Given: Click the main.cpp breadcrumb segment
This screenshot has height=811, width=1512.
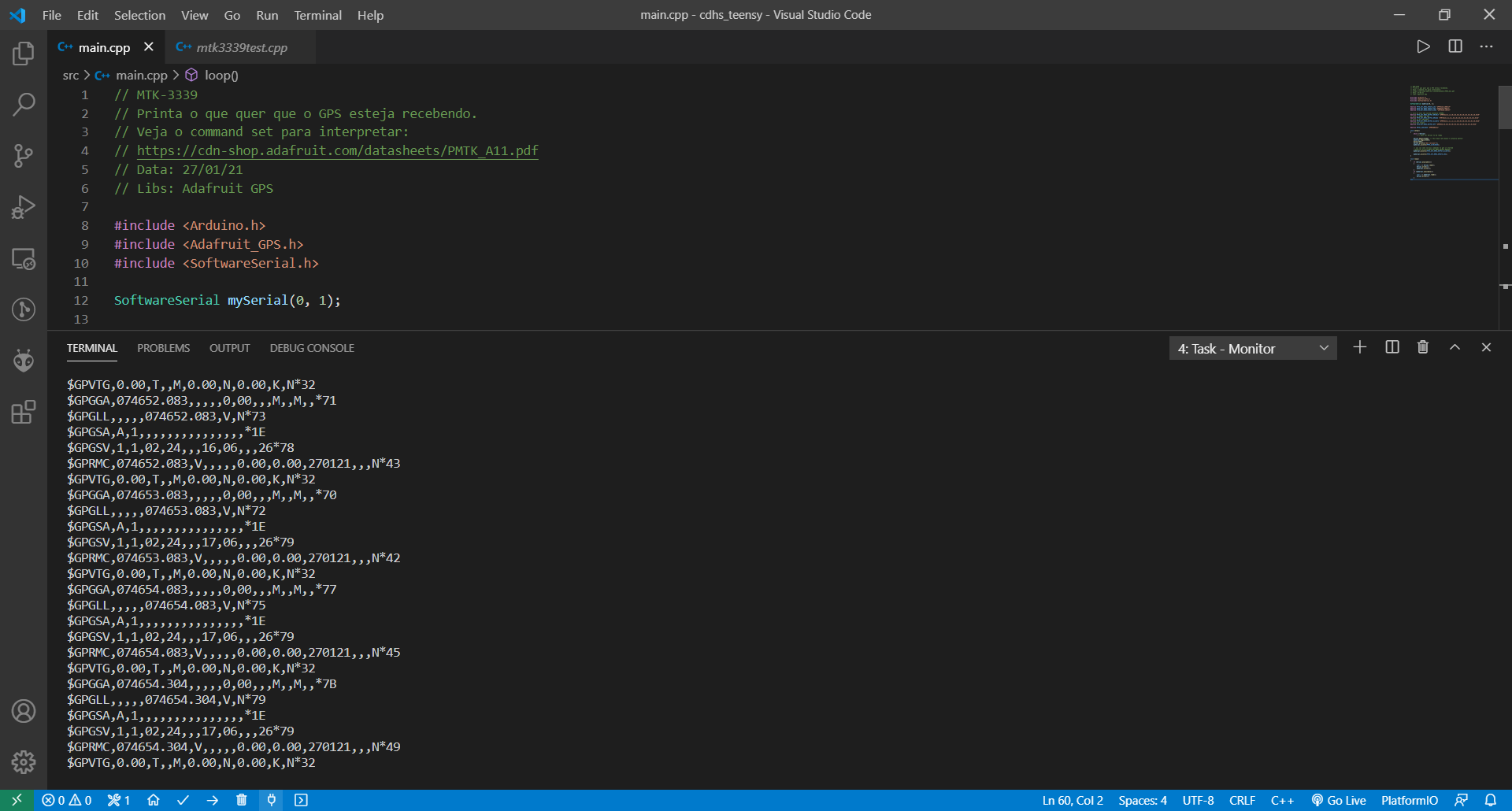Looking at the screenshot, I should click(141, 76).
